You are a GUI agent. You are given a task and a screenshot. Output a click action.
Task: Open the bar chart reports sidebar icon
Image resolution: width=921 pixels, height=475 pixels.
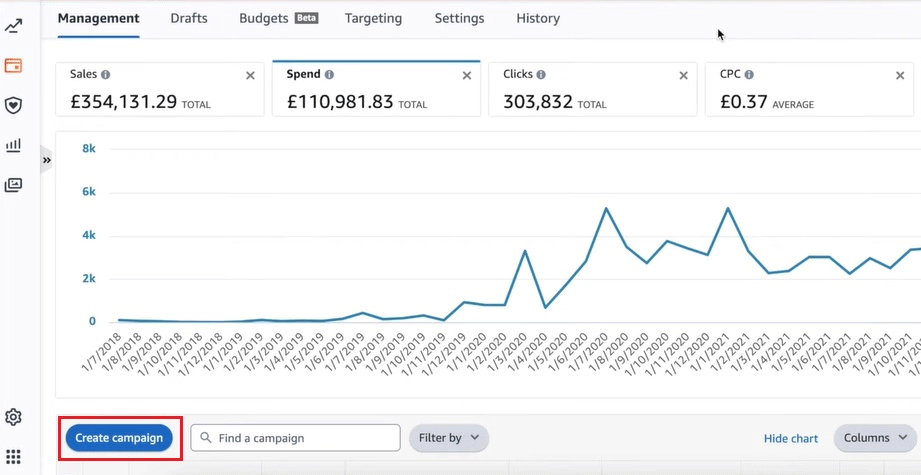click(14, 146)
